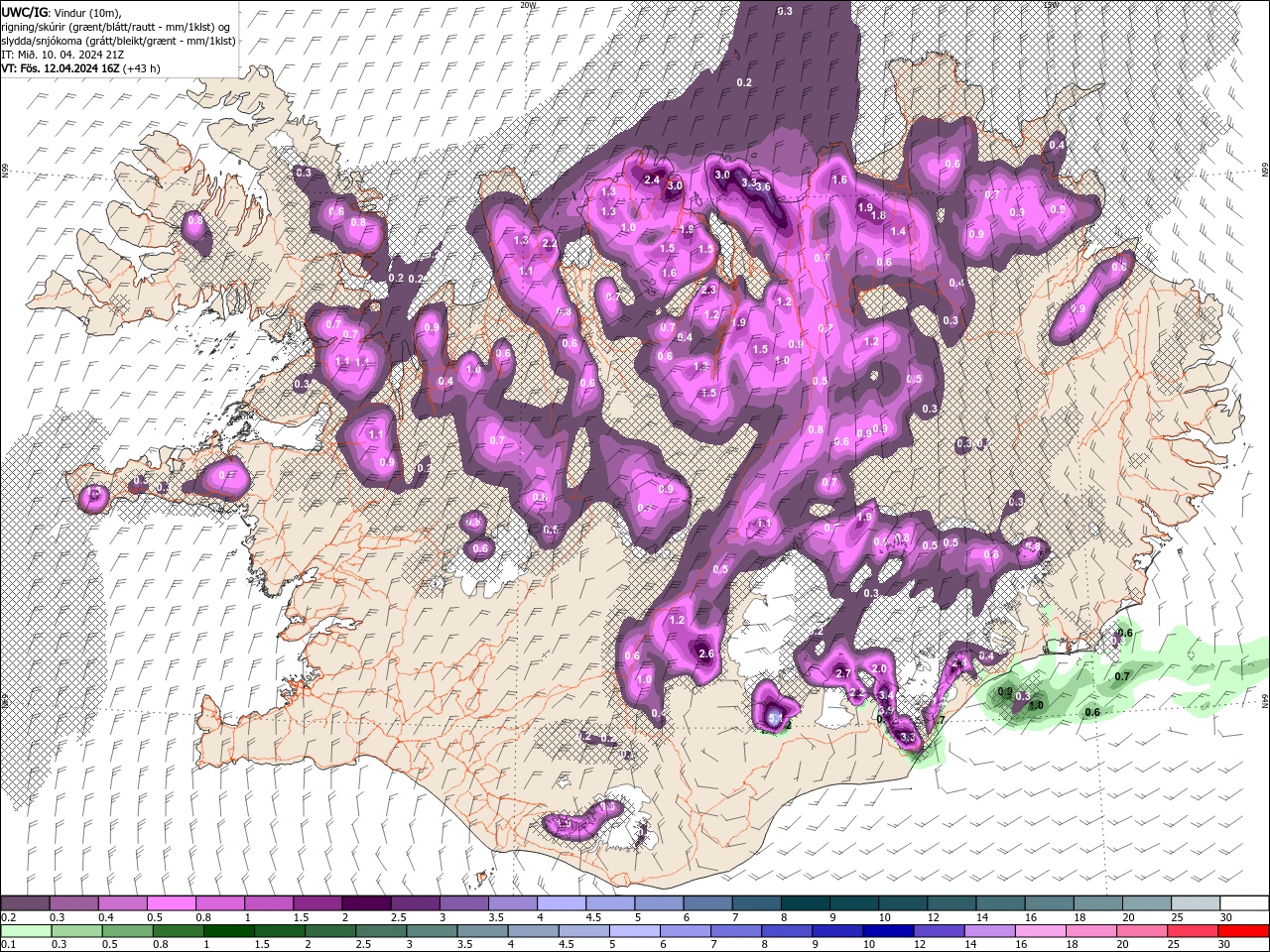Click the light gray 25 swatch in upper legend

click(1196, 903)
